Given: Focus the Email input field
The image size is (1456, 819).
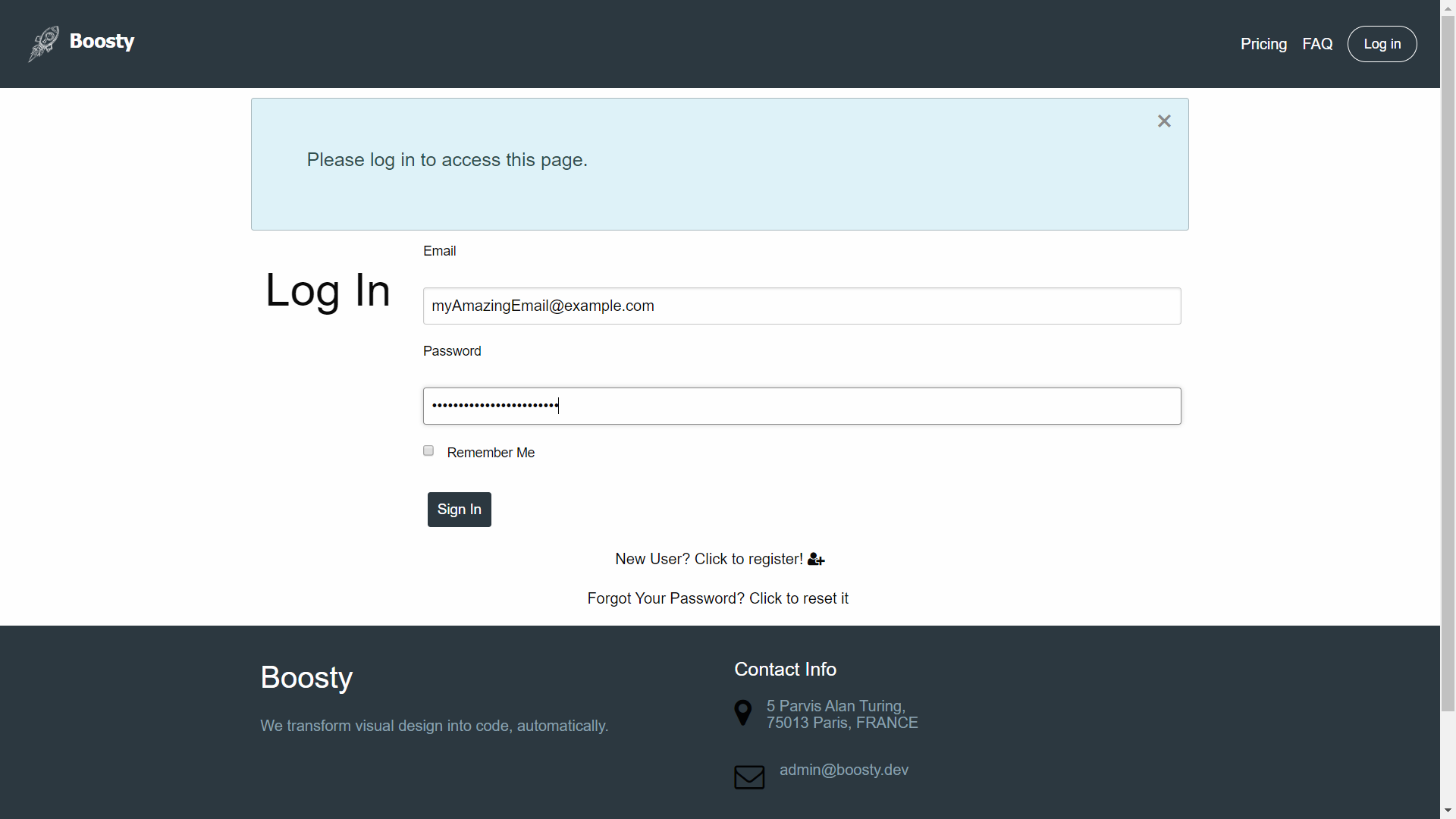Looking at the screenshot, I should click(x=802, y=306).
